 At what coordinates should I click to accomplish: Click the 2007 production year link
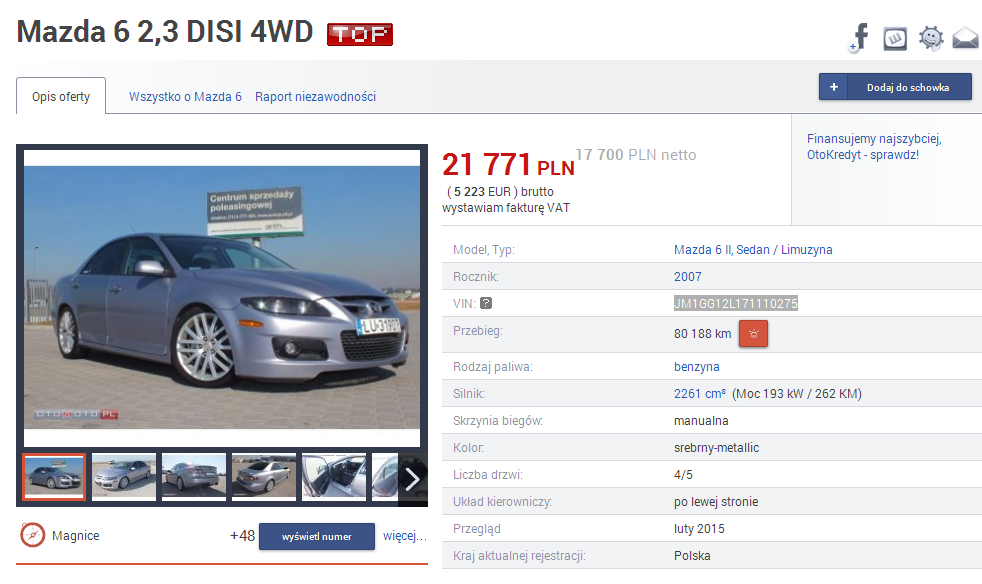[x=688, y=277]
